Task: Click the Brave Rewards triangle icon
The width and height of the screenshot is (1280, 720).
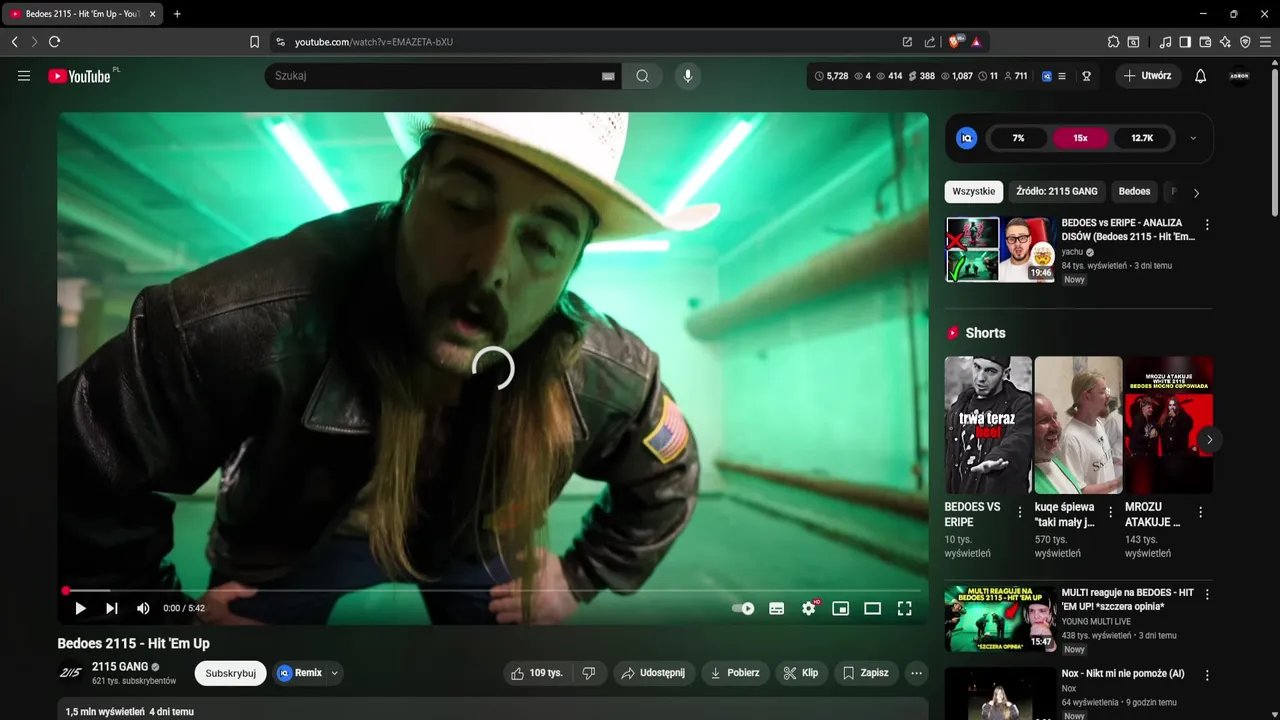Action: coord(976,42)
